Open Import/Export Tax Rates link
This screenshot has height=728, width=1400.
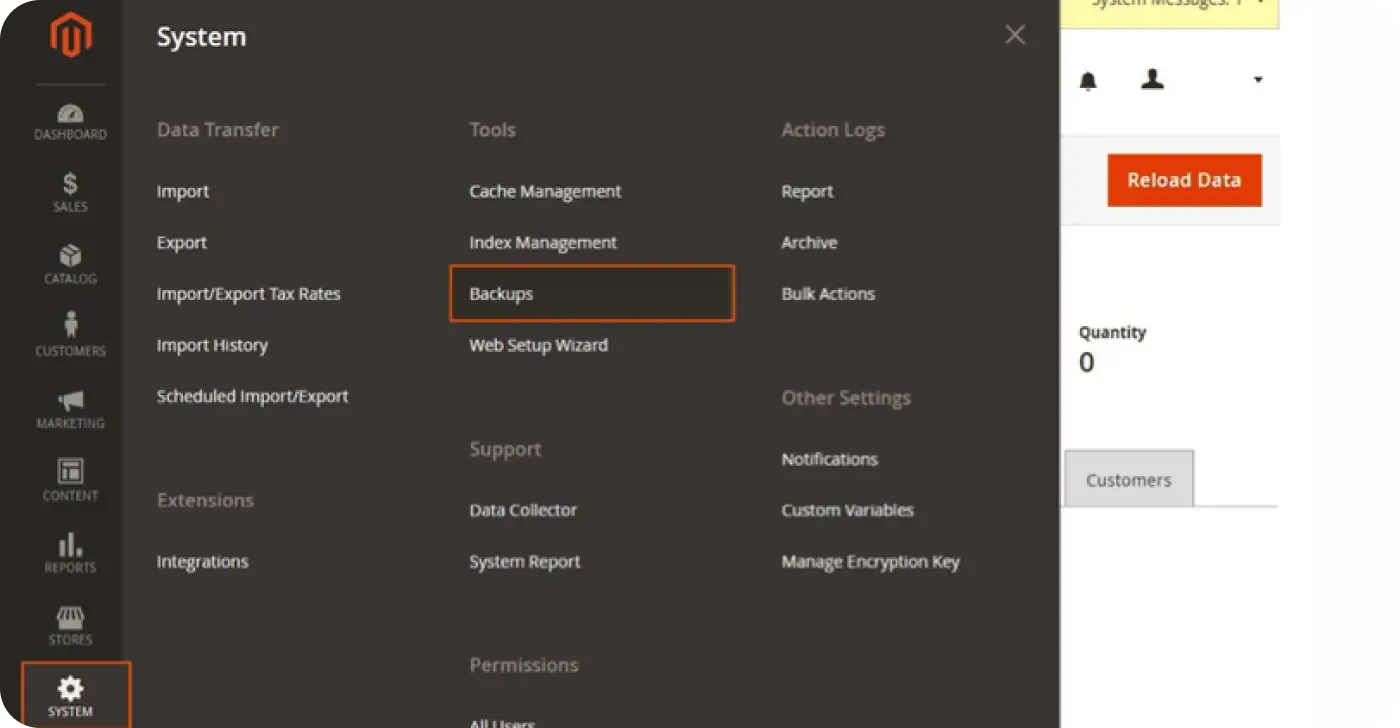pyautogui.click(x=248, y=294)
